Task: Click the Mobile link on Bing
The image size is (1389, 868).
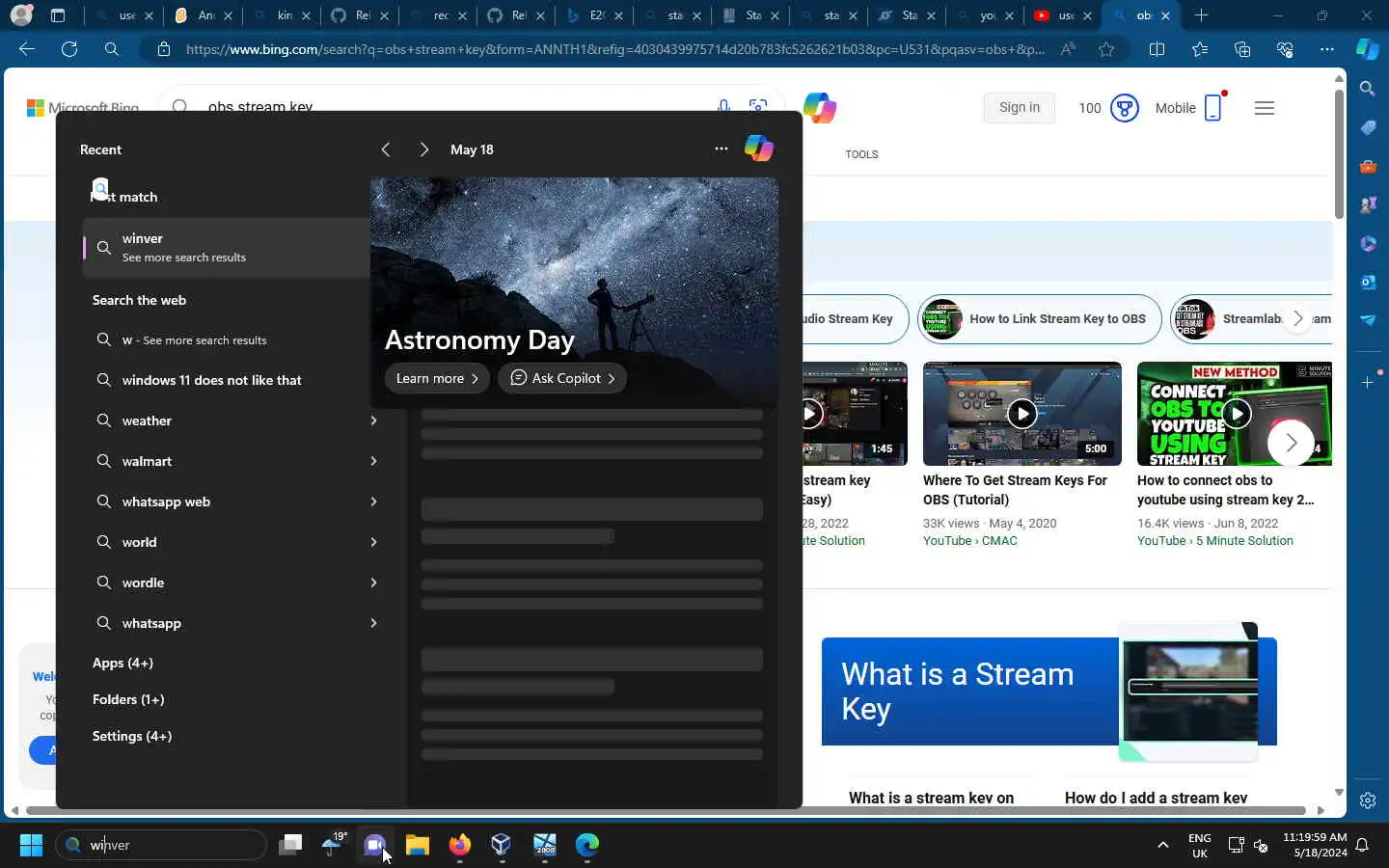Action: click(x=1189, y=108)
